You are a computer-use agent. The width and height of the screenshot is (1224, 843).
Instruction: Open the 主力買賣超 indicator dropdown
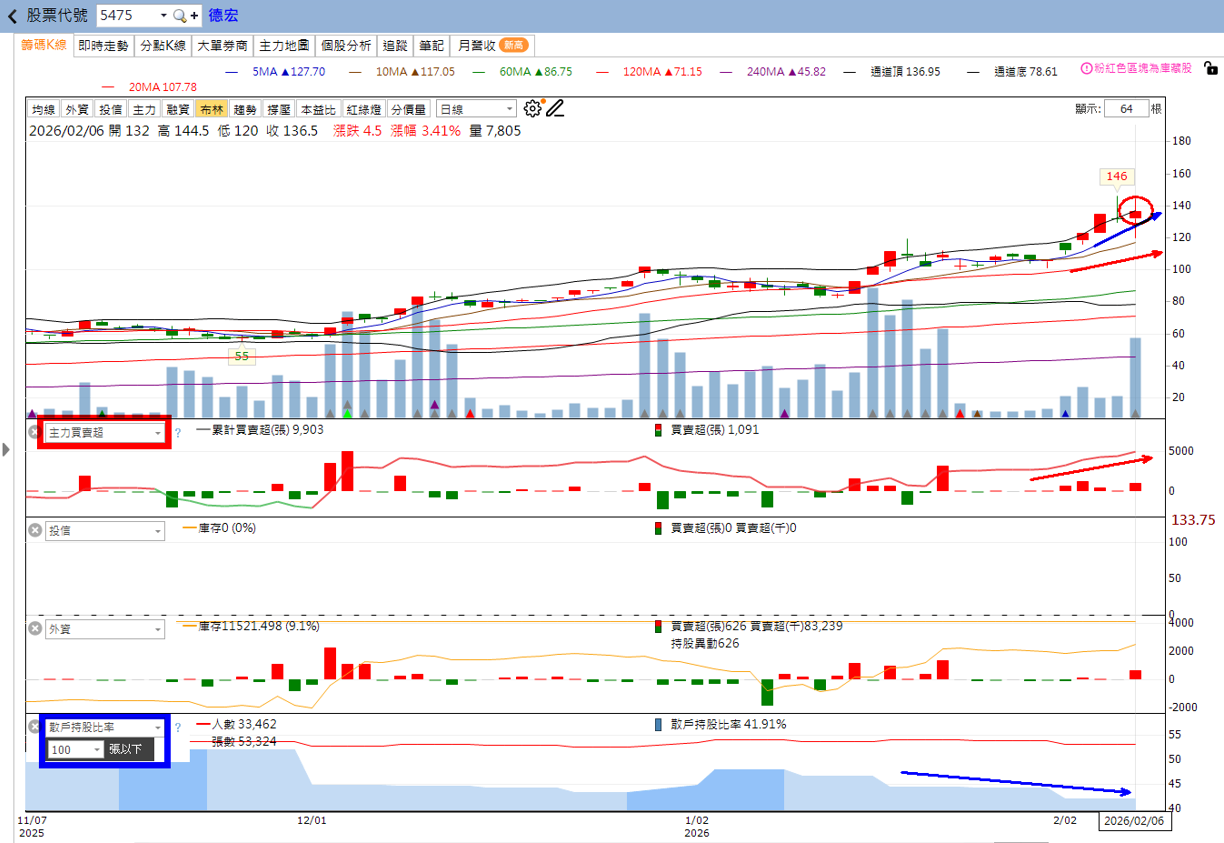point(104,432)
